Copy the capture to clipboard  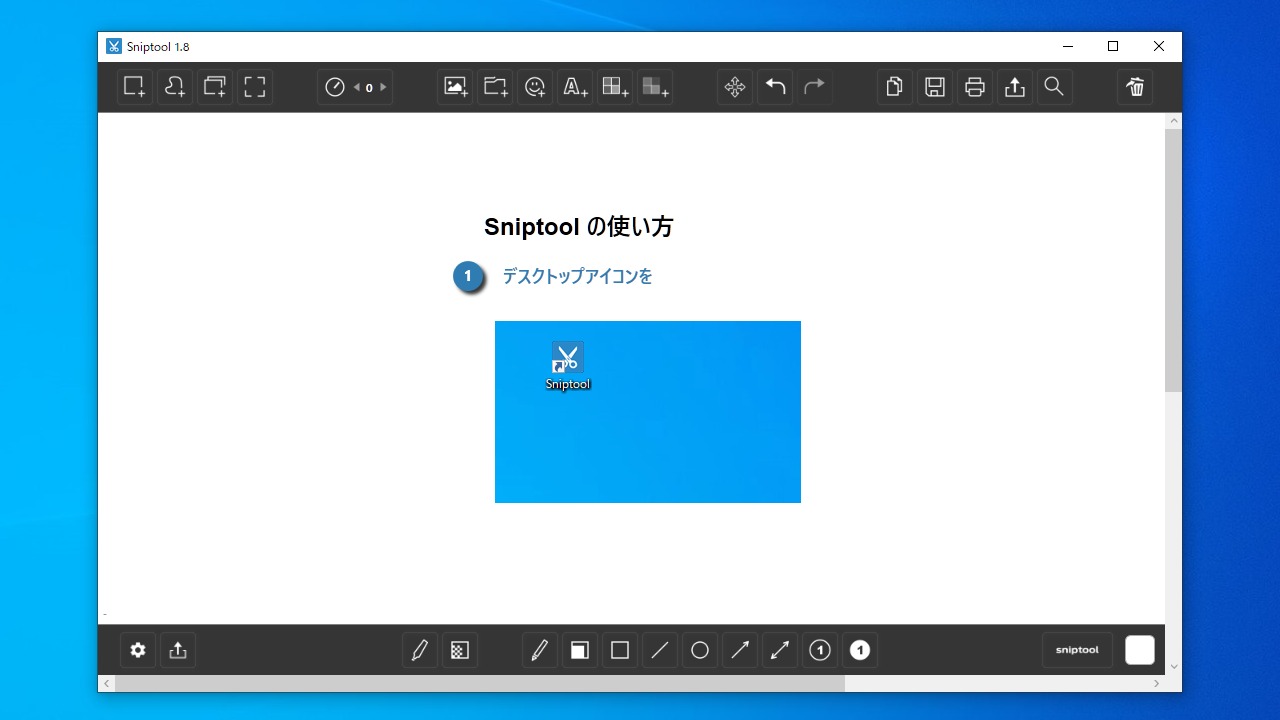point(895,87)
